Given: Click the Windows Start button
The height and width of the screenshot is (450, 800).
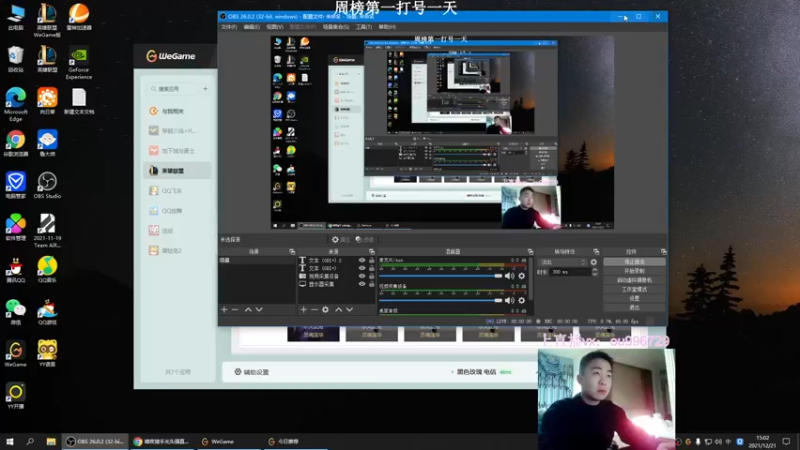Looking at the screenshot, I should pos(10,441).
